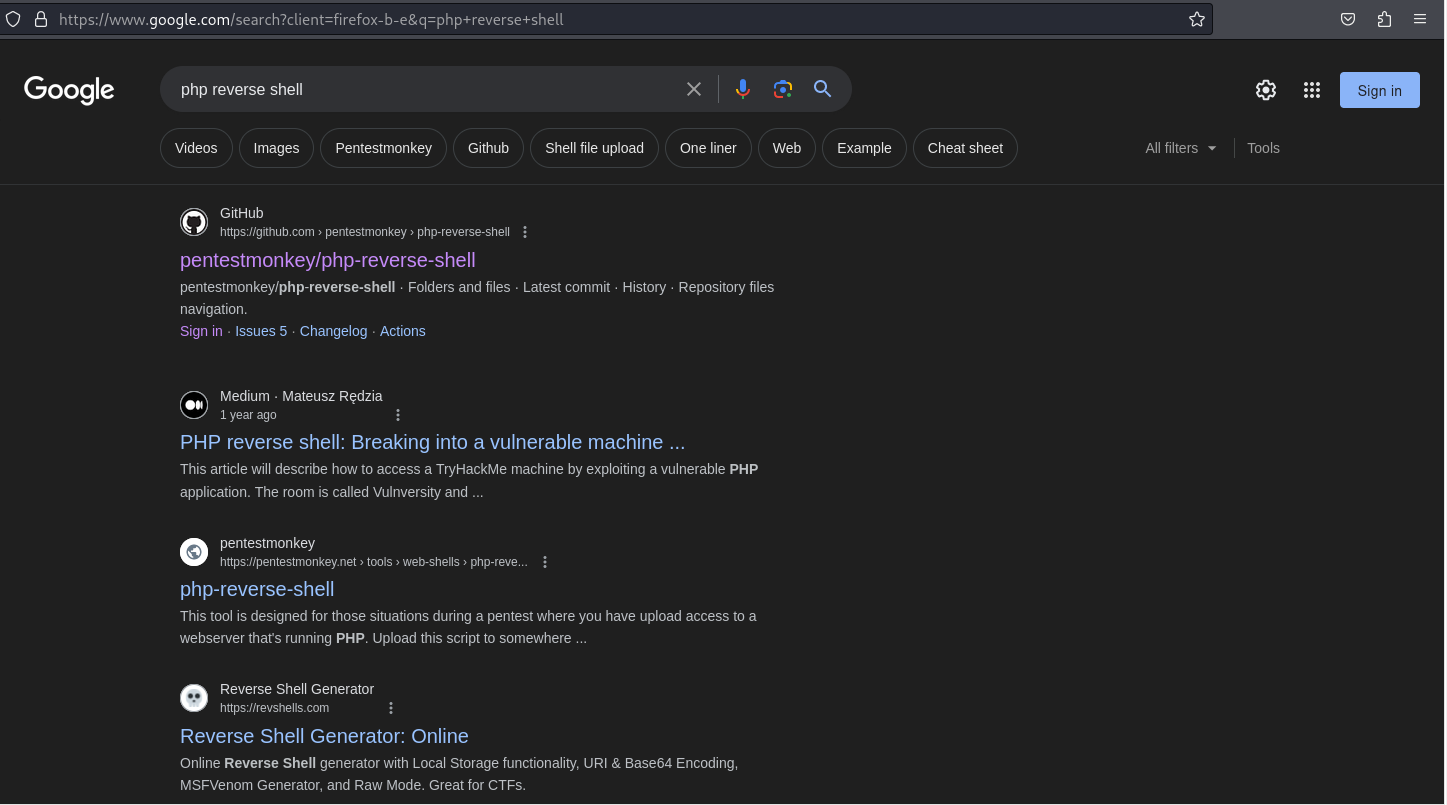Click the Save to Pocket icon
This screenshot has width=1447, height=805.
tap(1348, 19)
